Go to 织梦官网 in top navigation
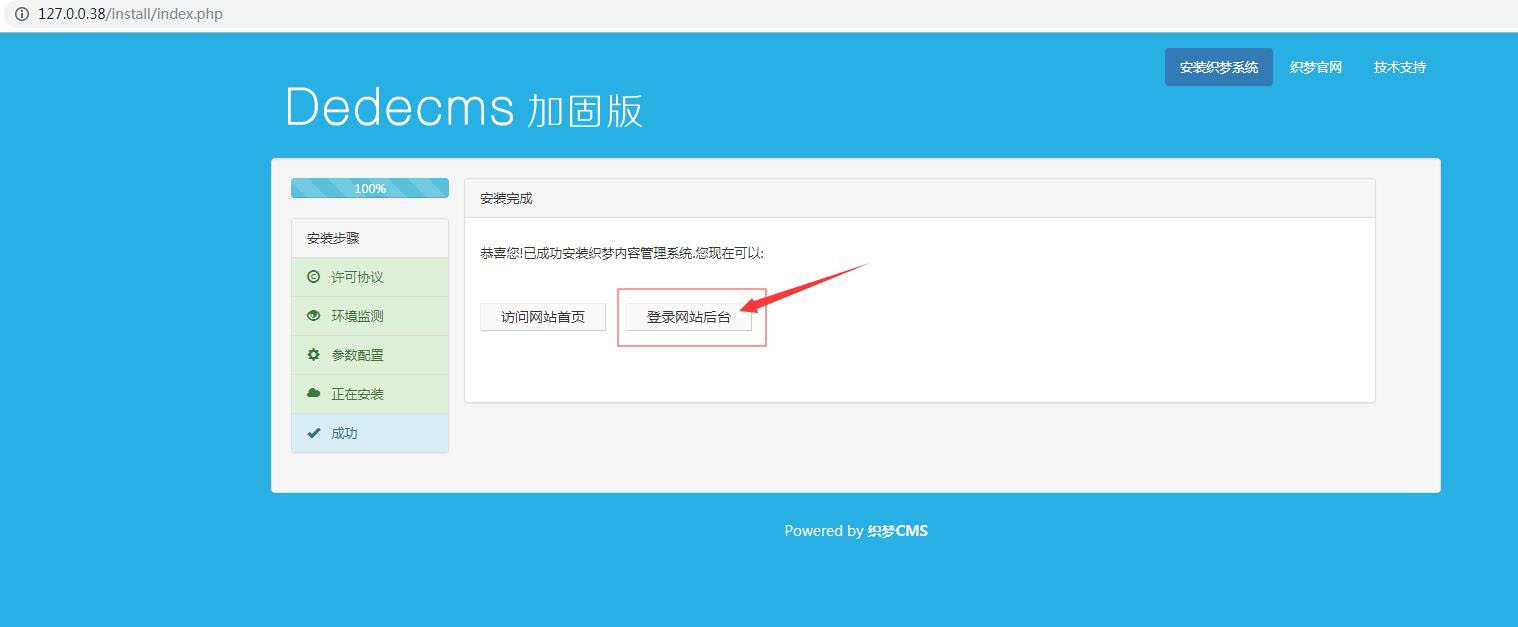Viewport: 1518px width, 627px height. point(1315,67)
